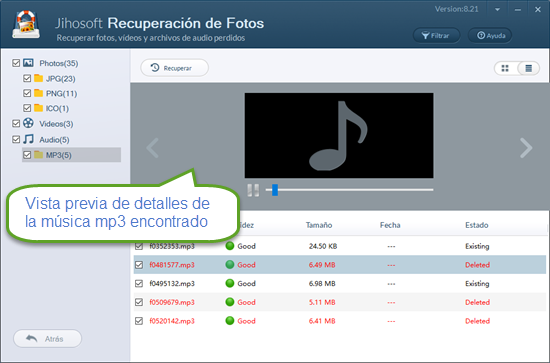Uncheck the f0481577.mp3 checkbox

(x=139, y=265)
